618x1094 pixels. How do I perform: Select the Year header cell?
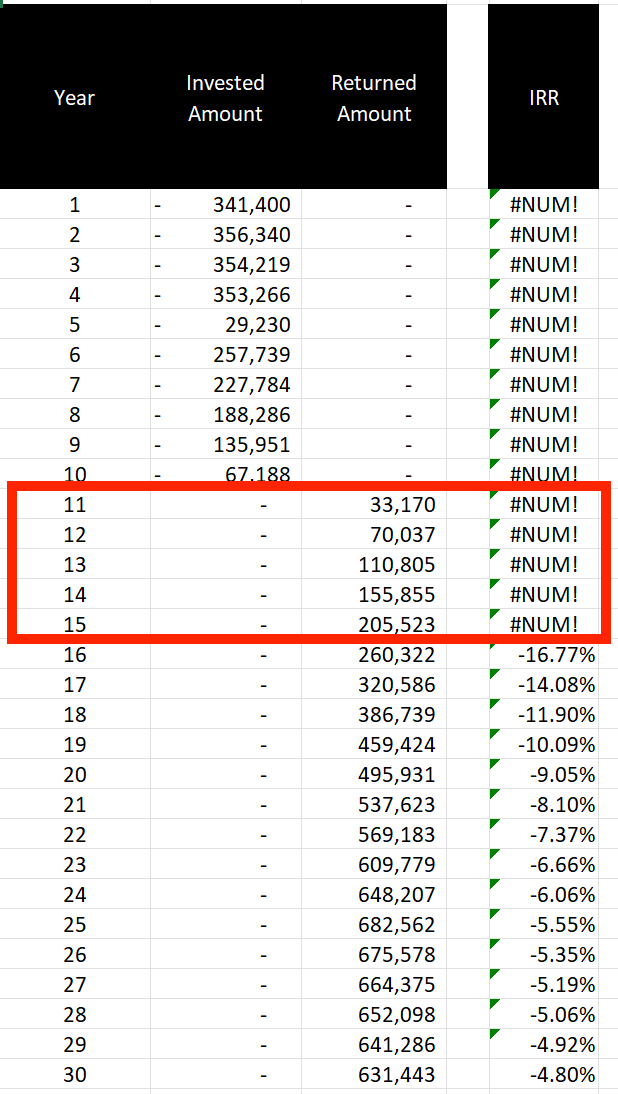75,97
